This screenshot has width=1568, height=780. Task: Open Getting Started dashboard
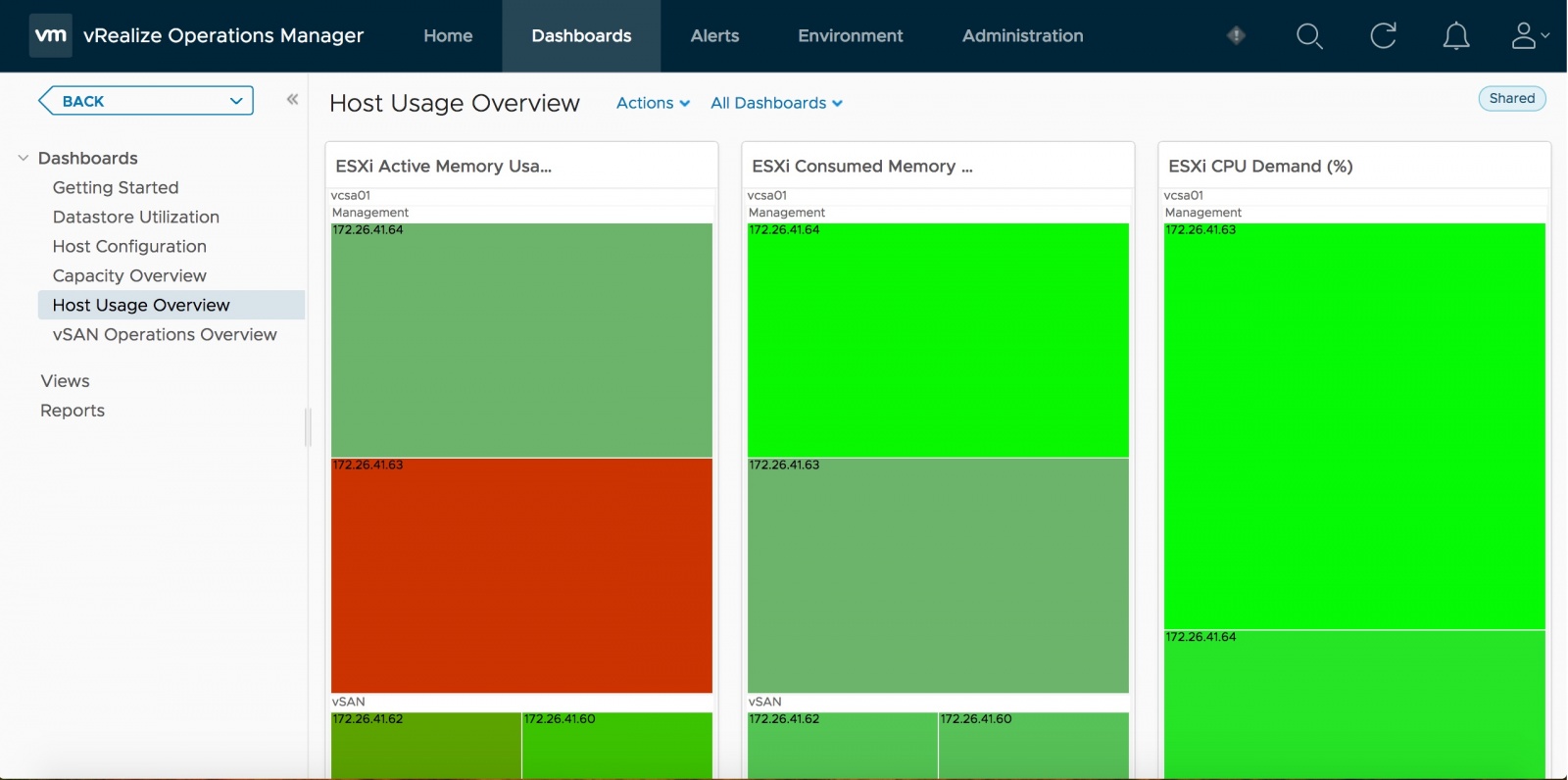pos(116,187)
